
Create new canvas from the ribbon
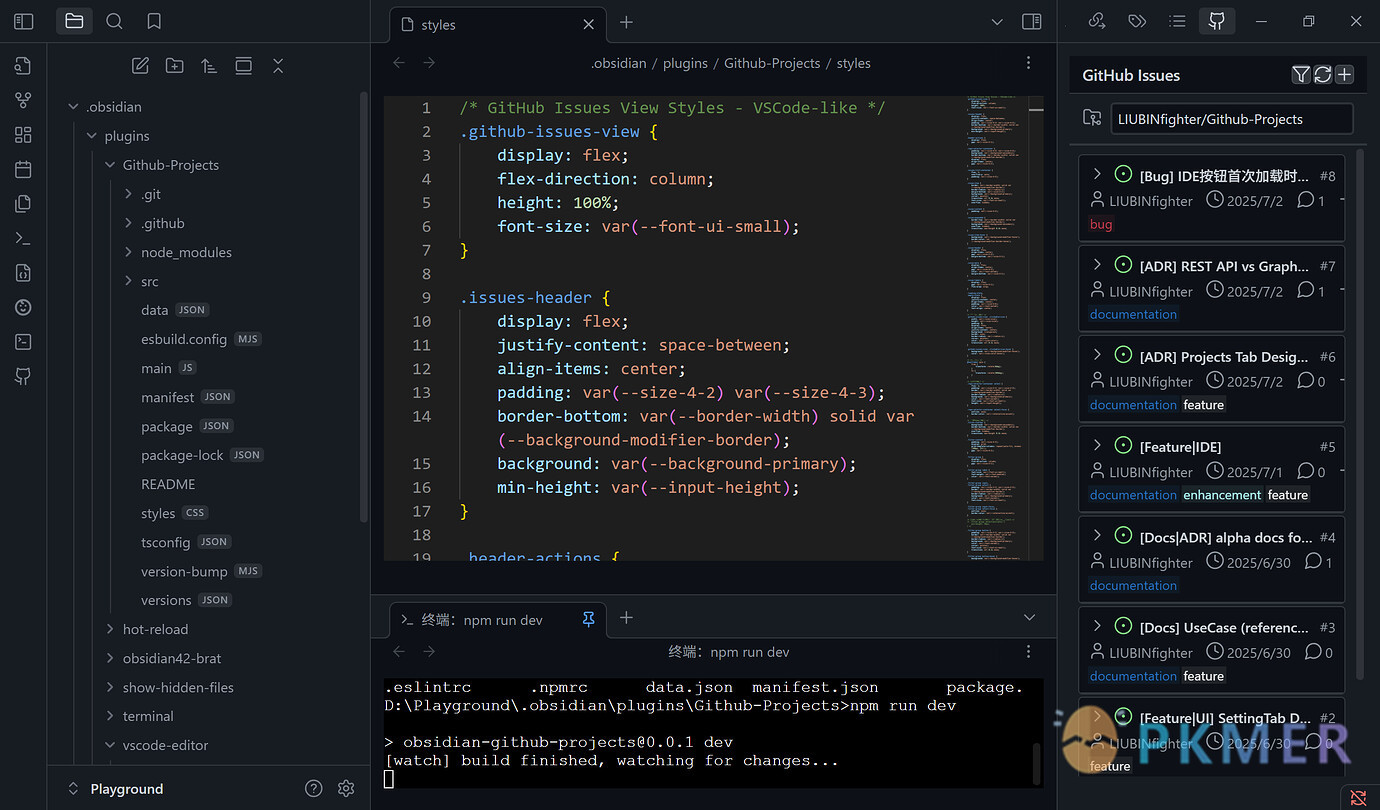23,135
